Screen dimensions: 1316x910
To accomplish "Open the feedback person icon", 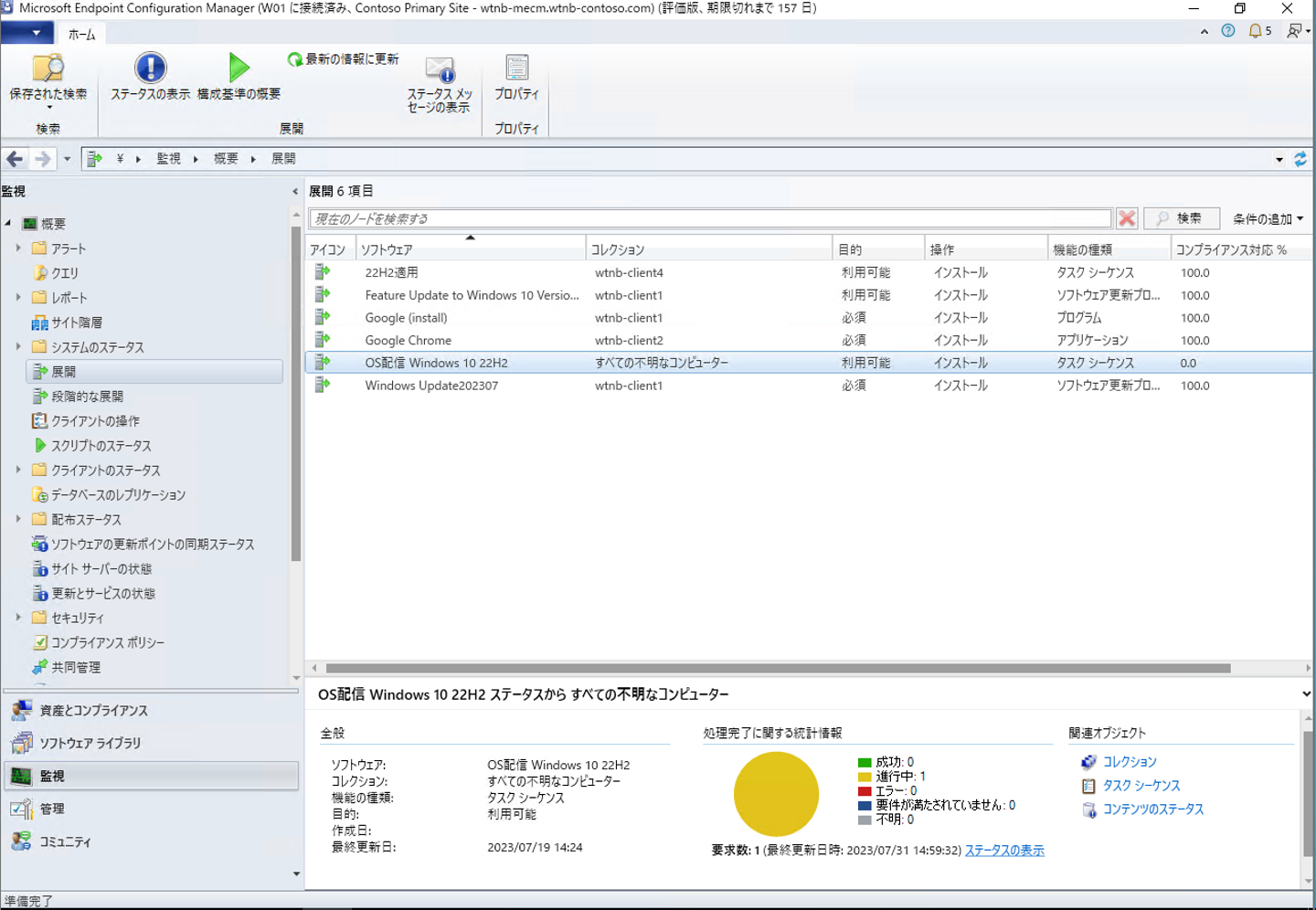I will (x=1294, y=31).
